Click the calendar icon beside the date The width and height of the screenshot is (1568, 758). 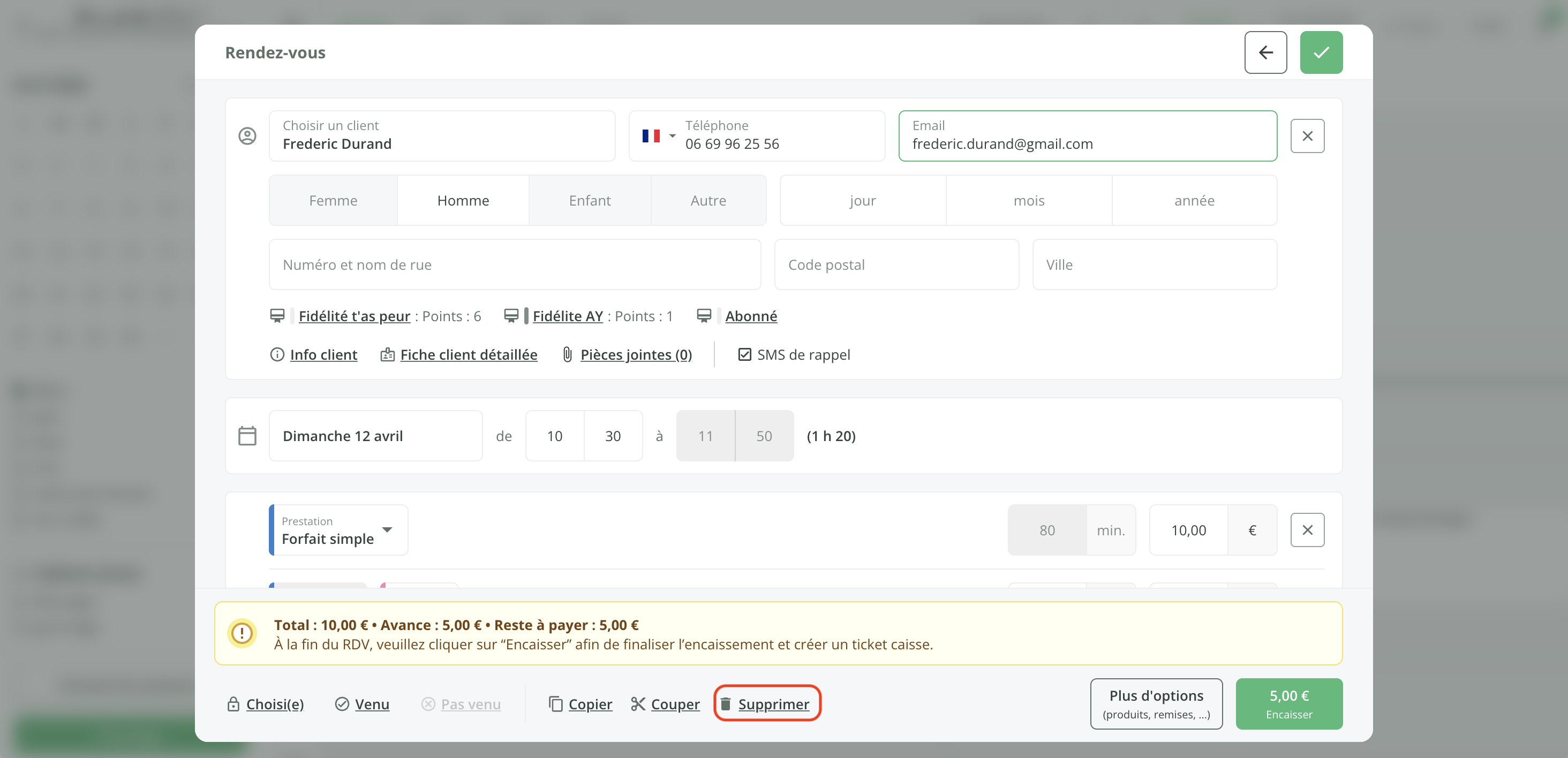[247, 436]
